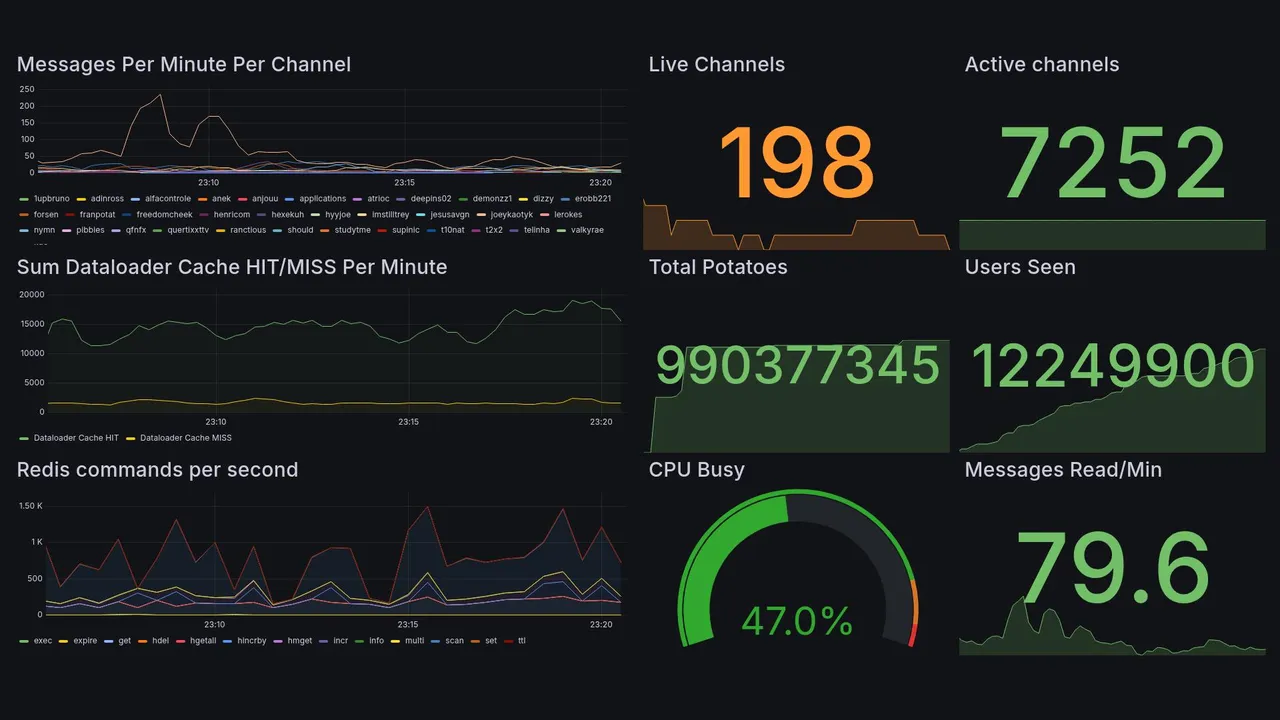1280x720 pixels.
Task: Open the Active channels panel menu
Action: click(x=1042, y=65)
